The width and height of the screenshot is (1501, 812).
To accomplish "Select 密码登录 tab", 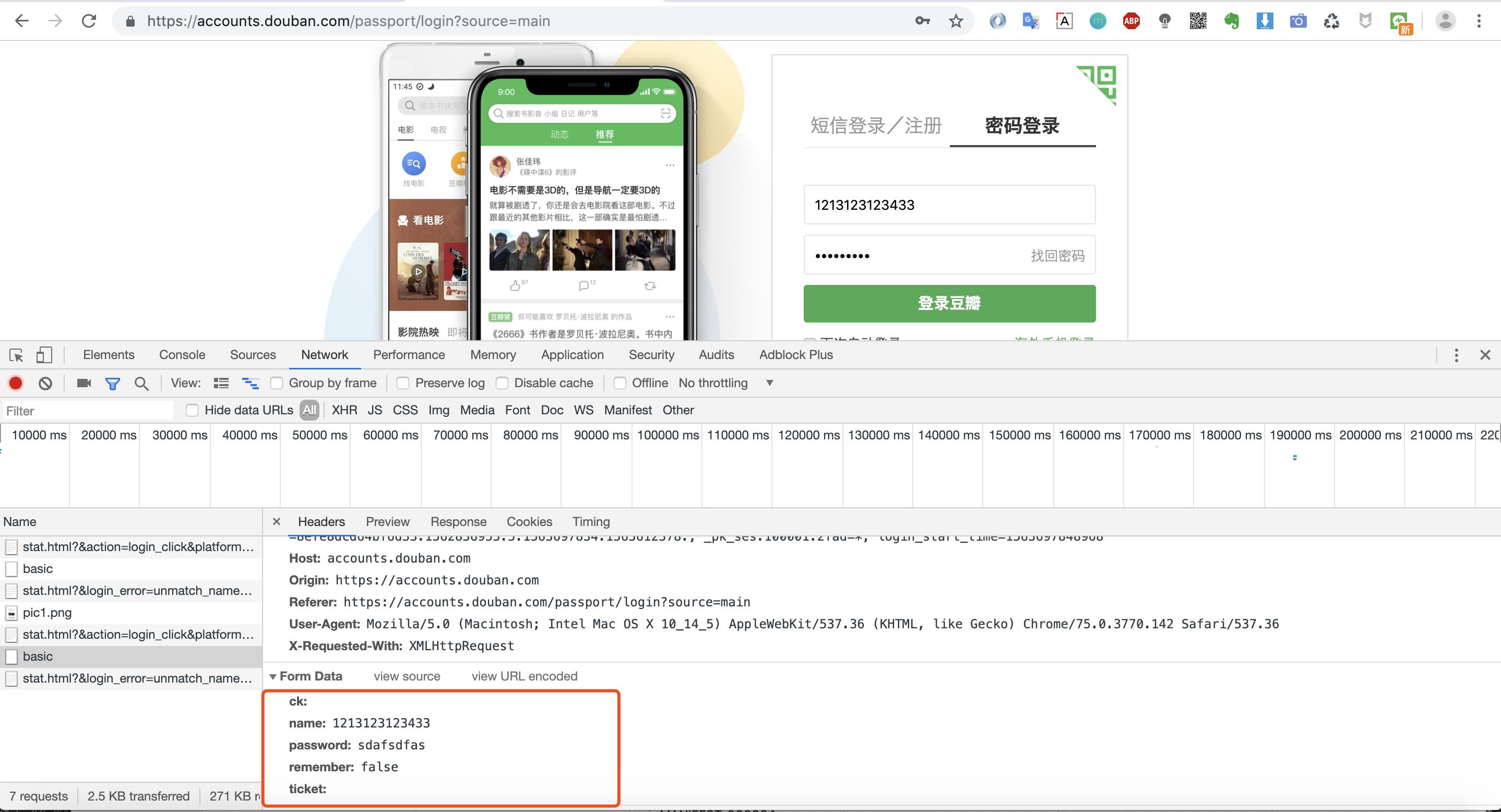I will click(x=1022, y=125).
